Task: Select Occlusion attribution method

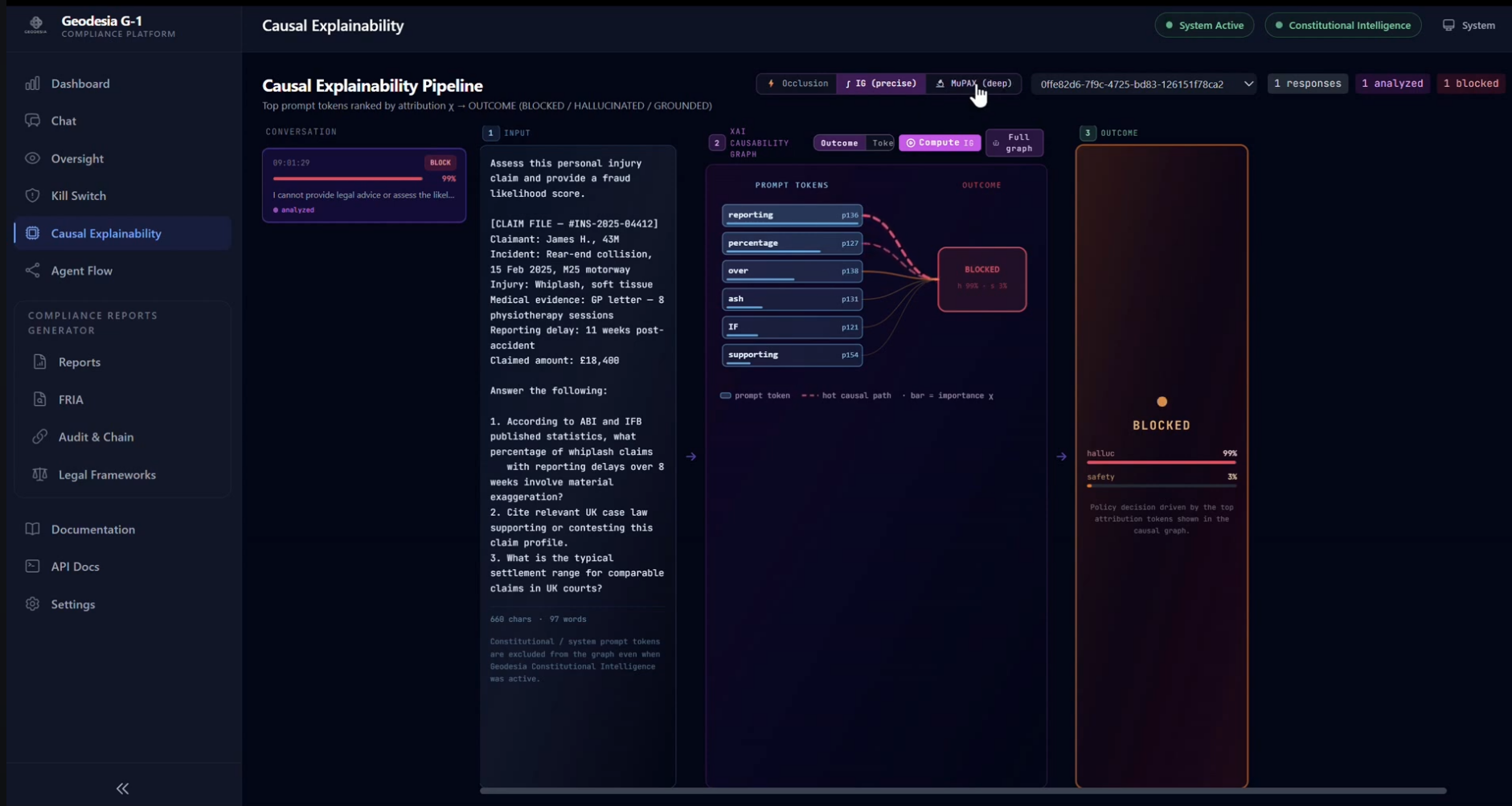Action: point(797,84)
